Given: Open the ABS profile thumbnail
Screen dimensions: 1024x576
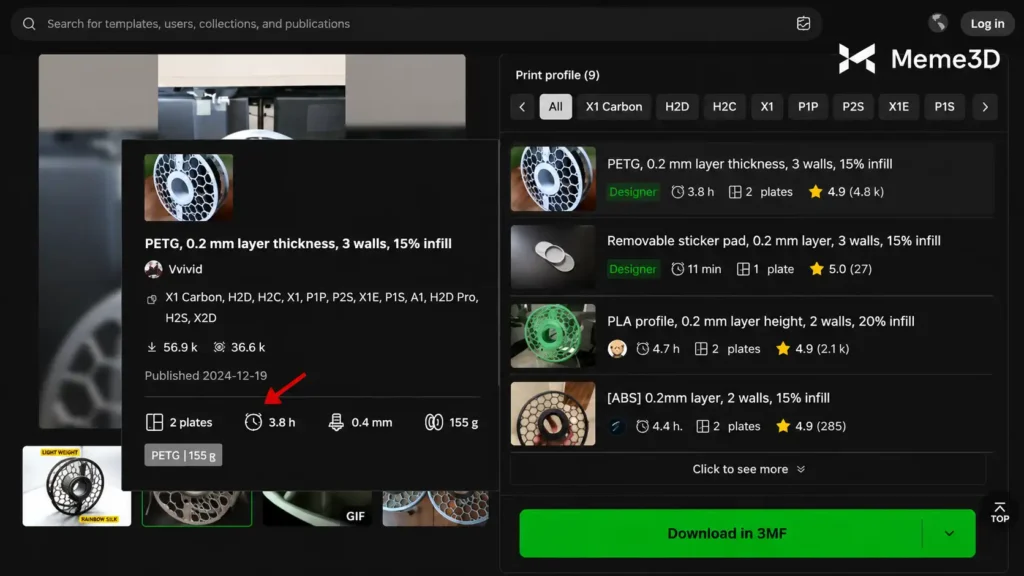Looking at the screenshot, I should click(x=553, y=414).
